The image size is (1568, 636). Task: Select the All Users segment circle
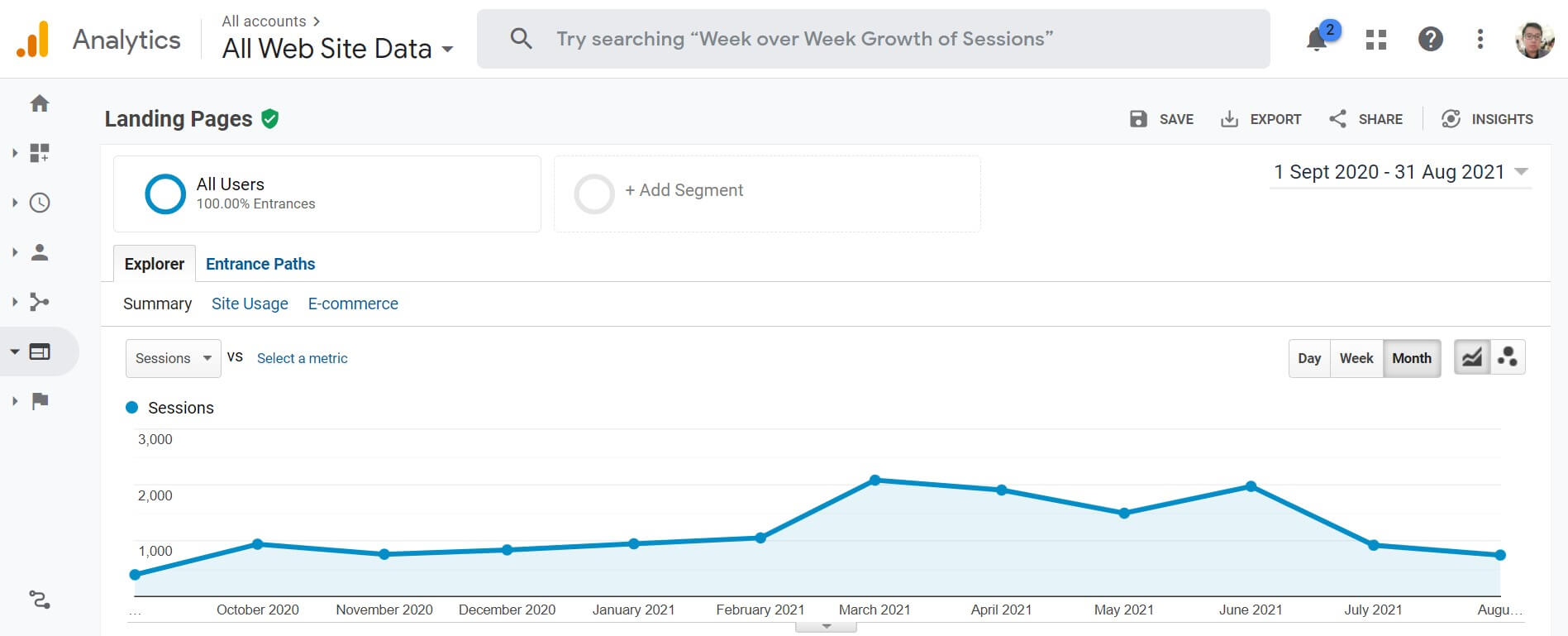(165, 194)
